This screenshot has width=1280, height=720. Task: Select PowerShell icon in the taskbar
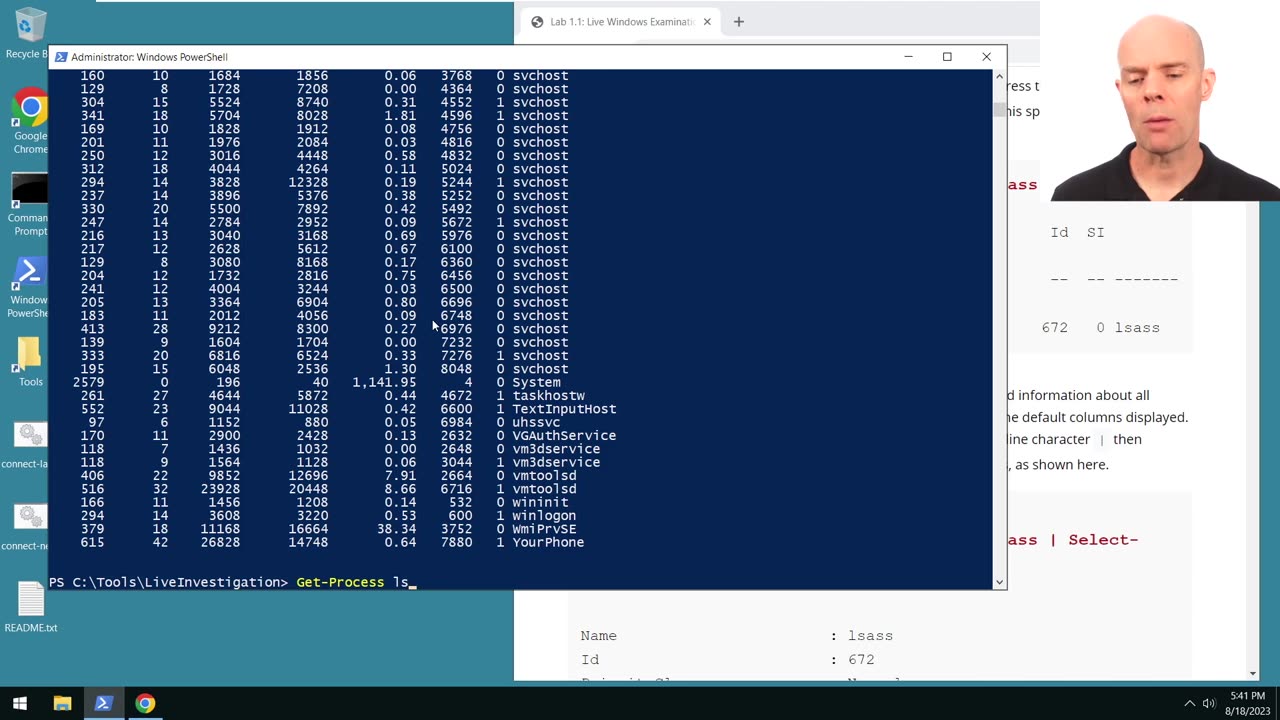(x=103, y=703)
